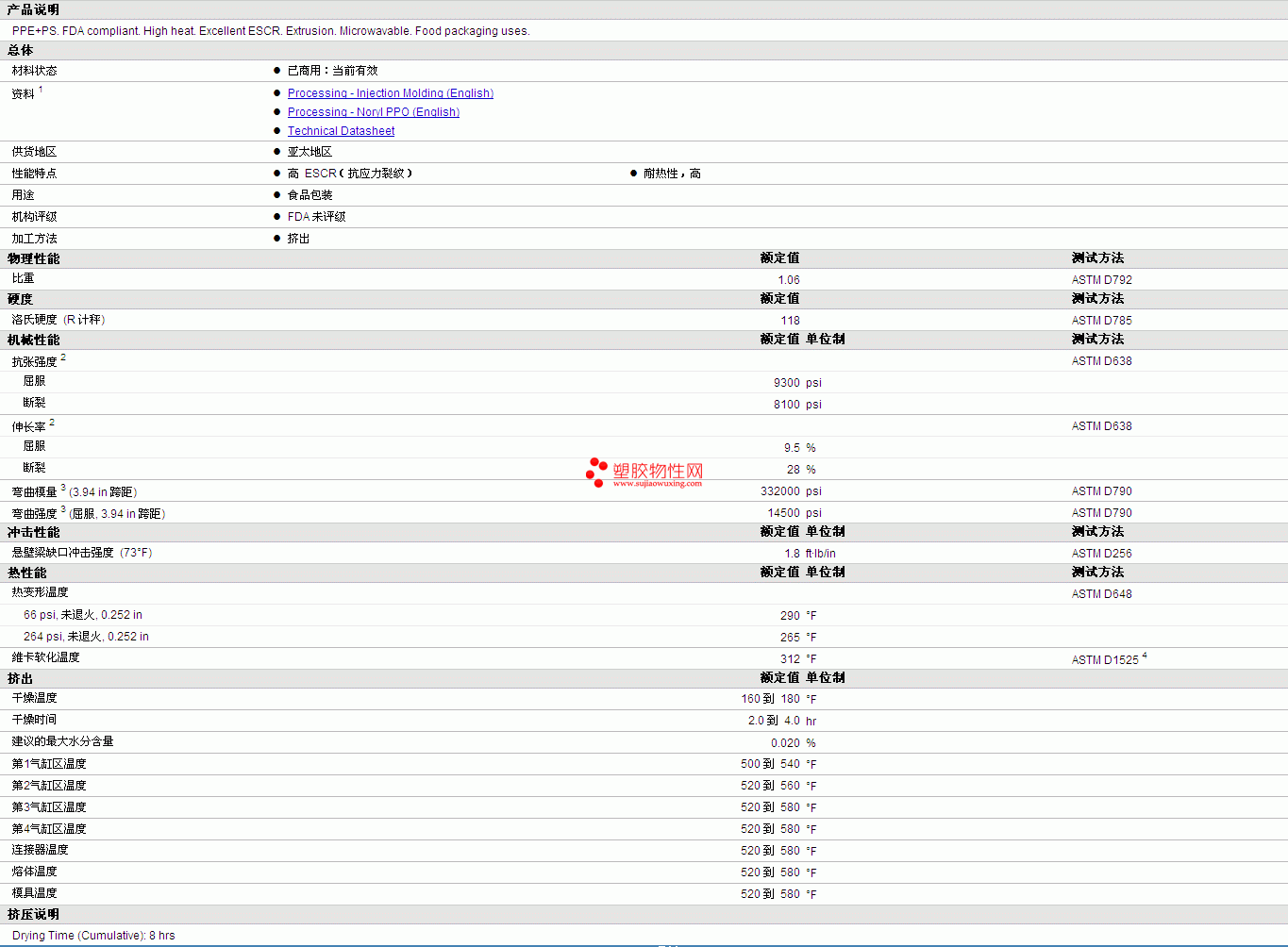Select the "维卡软化温度" row label

click(45, 657)
